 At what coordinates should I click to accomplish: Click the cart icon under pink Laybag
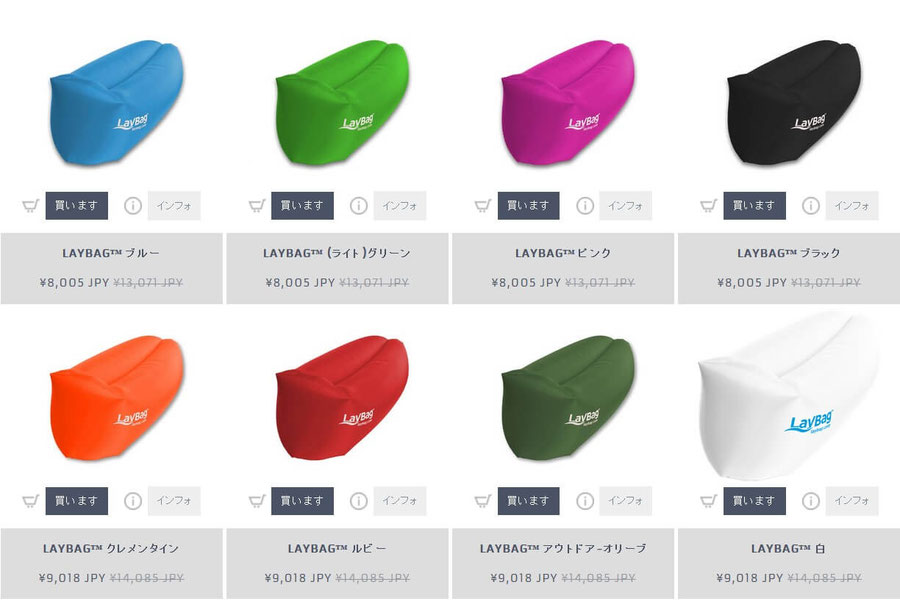[483, 206]
